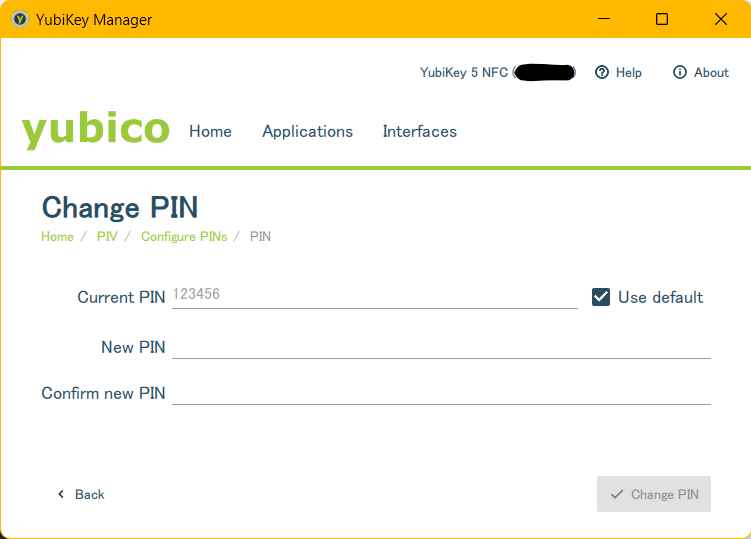This screenshot has width=751, height=539.
Task: Follow the PIV breadcrumb link
Action: (x=107, y=236)
